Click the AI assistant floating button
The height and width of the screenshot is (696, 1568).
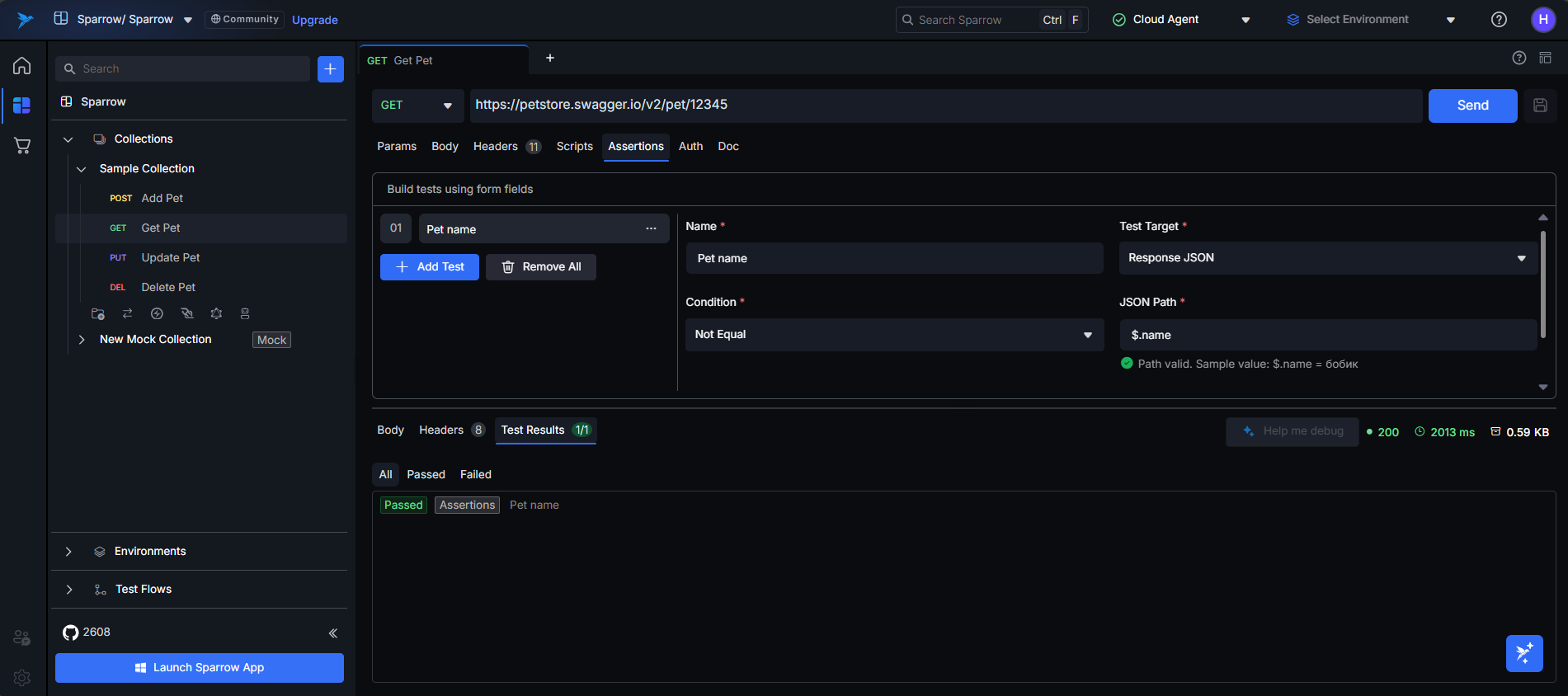click(x=1523, y=653)
